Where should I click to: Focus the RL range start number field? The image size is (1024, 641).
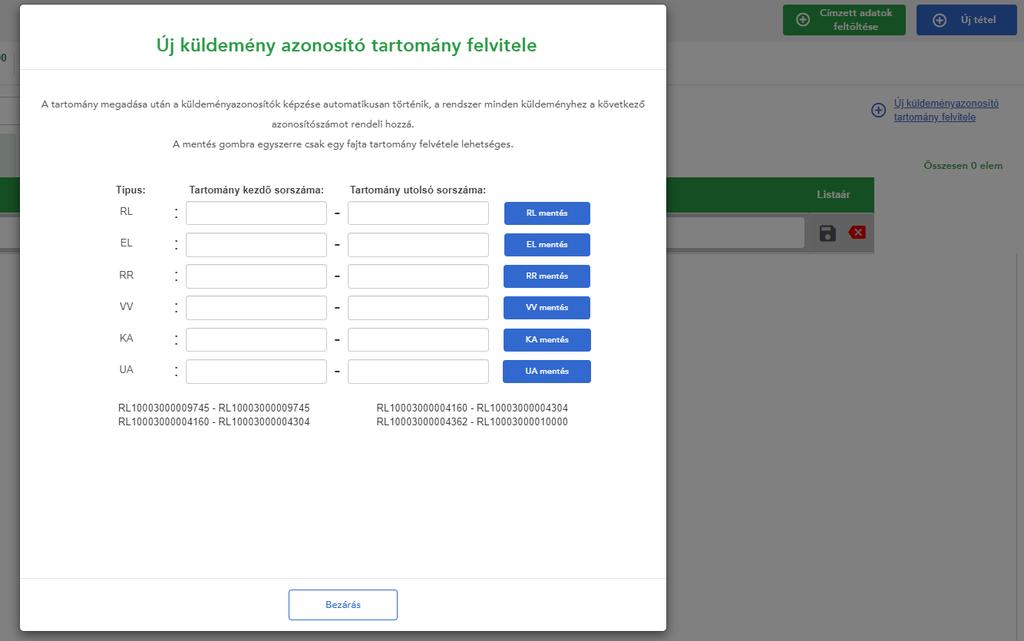coord(256,213)
